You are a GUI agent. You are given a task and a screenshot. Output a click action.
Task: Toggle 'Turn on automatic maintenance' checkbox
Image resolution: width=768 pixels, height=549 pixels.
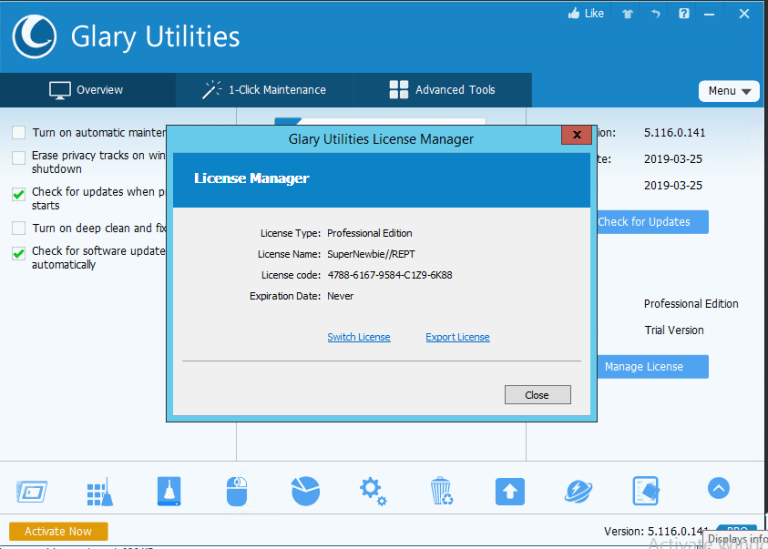19,133
